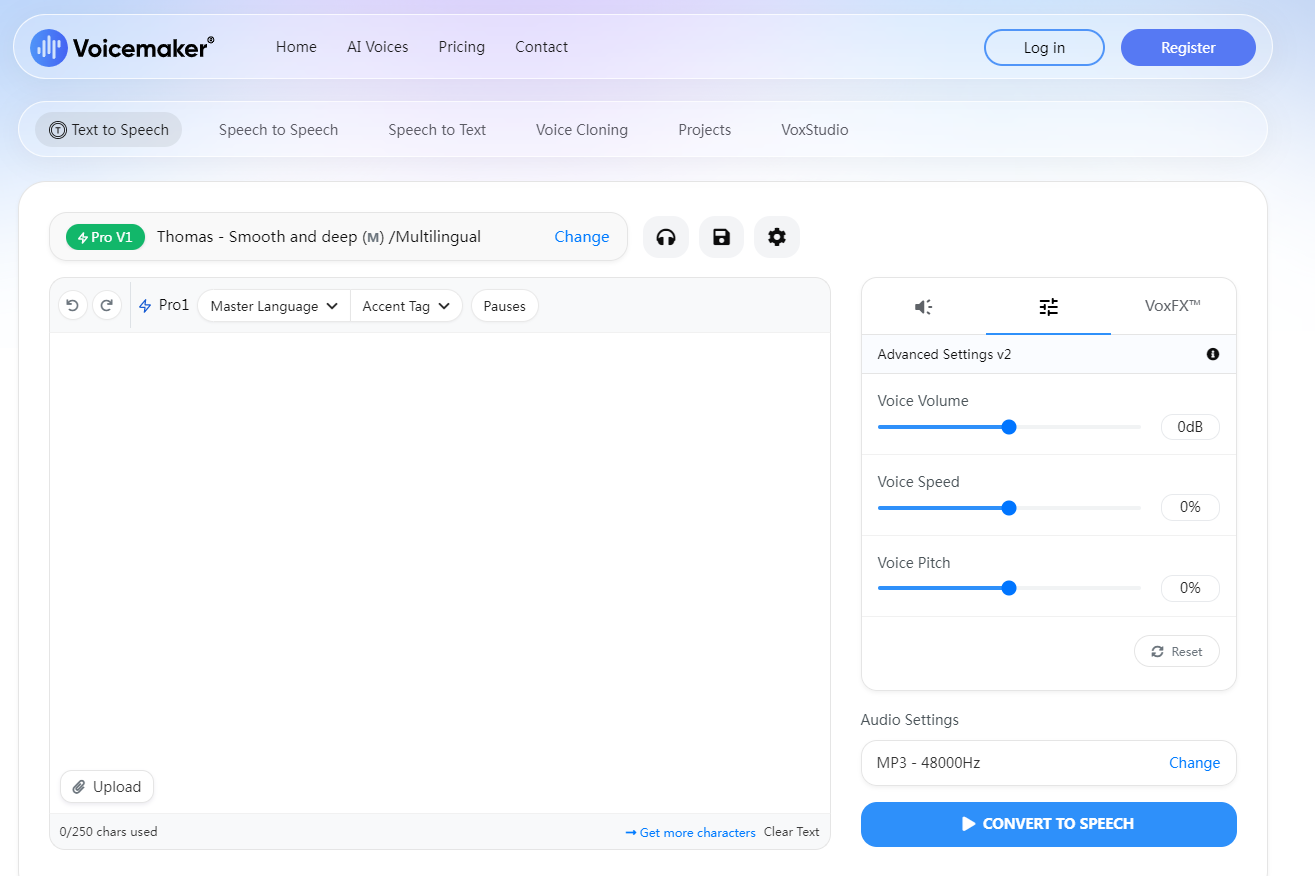Redo the last text edit
This screenshot has width=1315, height=876.
point(107,306)
